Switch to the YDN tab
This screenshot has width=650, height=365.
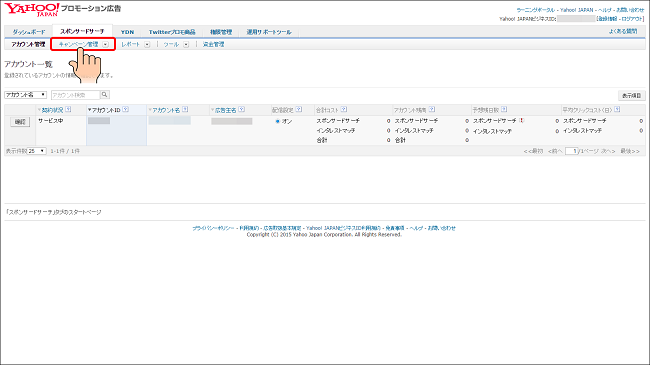coord(127,32)
